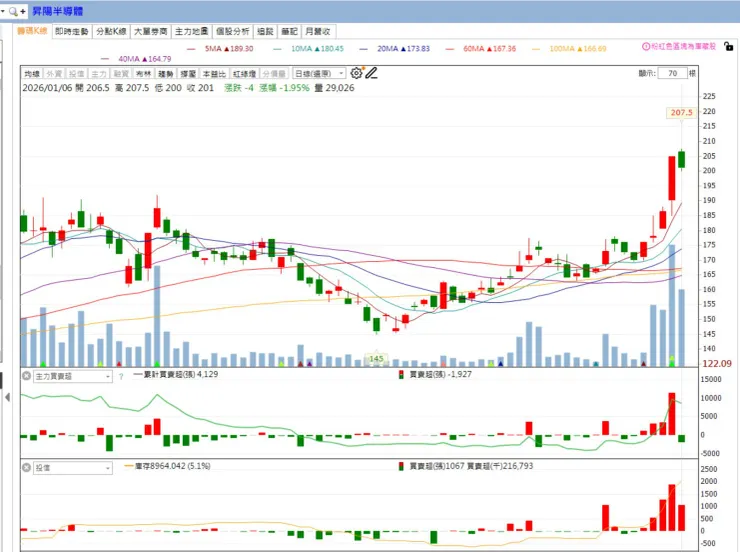Click the plus icon beside the stock name

[x=23, y=11]
